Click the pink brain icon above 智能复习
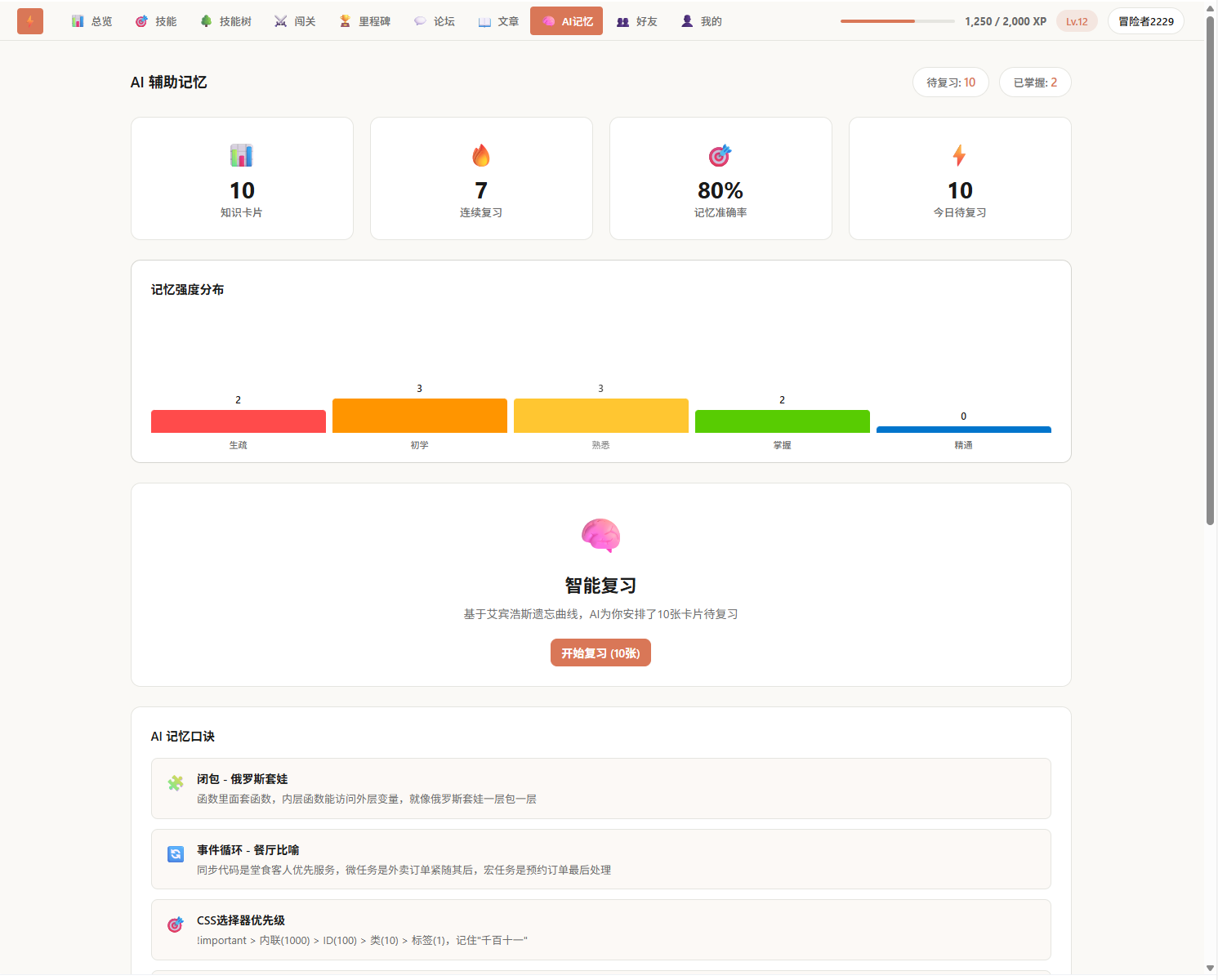Image resolution: width=1218 pixels, height=980 pixels. pyautogui.click(x=601, y=536)
